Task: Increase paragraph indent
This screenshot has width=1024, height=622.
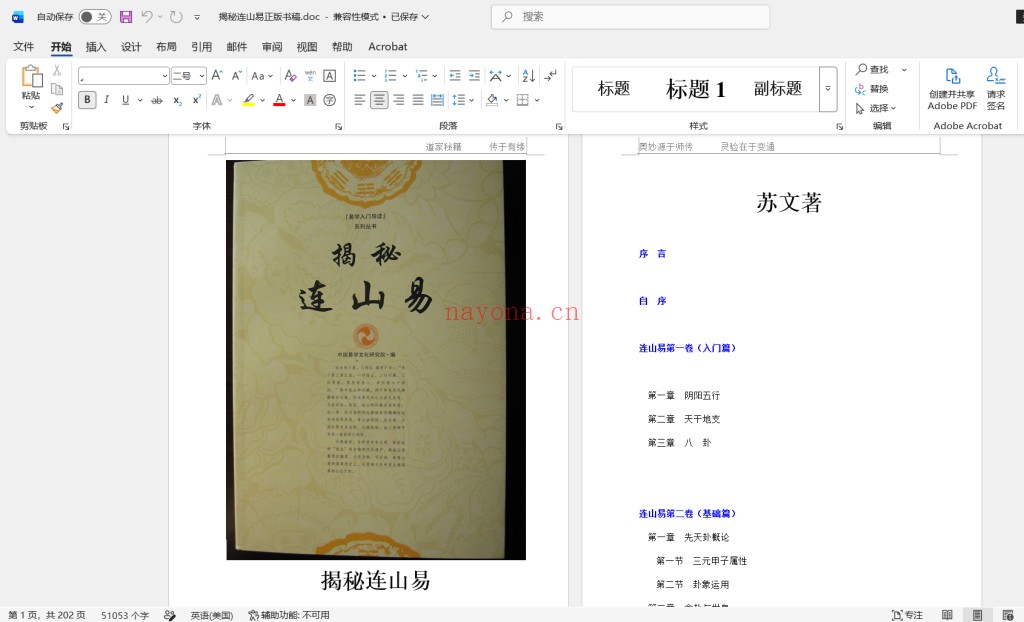Action: (475, 76)
